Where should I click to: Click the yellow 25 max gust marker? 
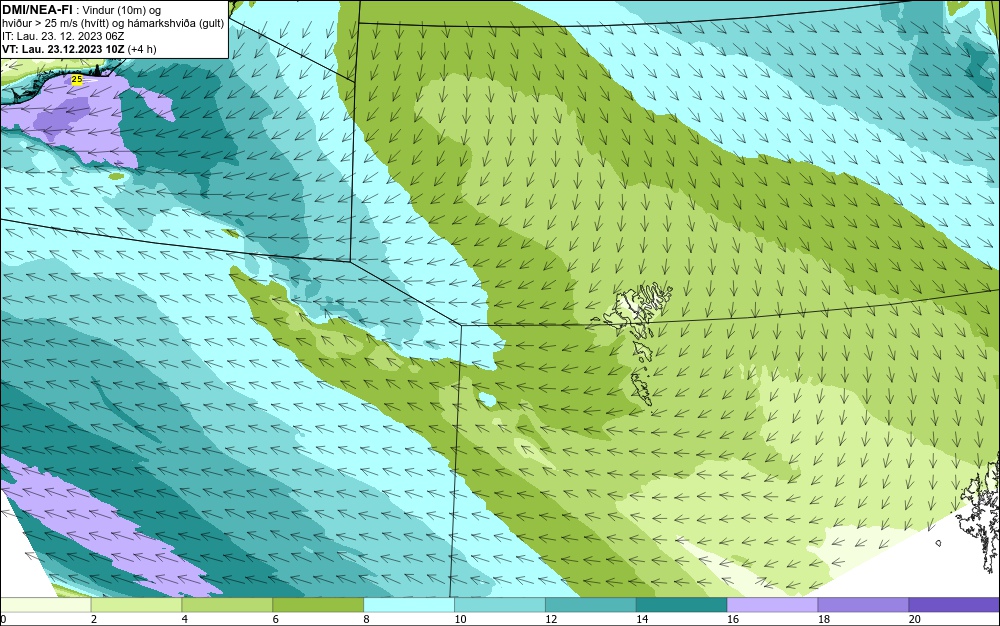pyautogui.click(x=77, y=80)
